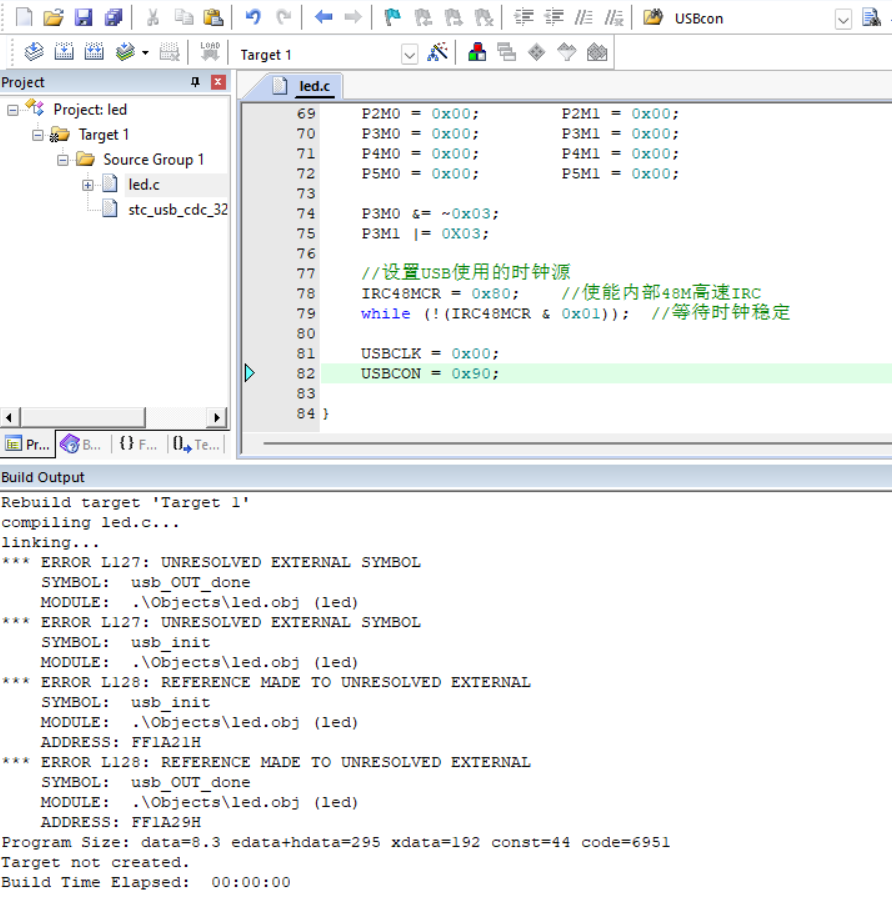892x915 pixels.
Task: Open Options for Target
Action: (438, 53)
